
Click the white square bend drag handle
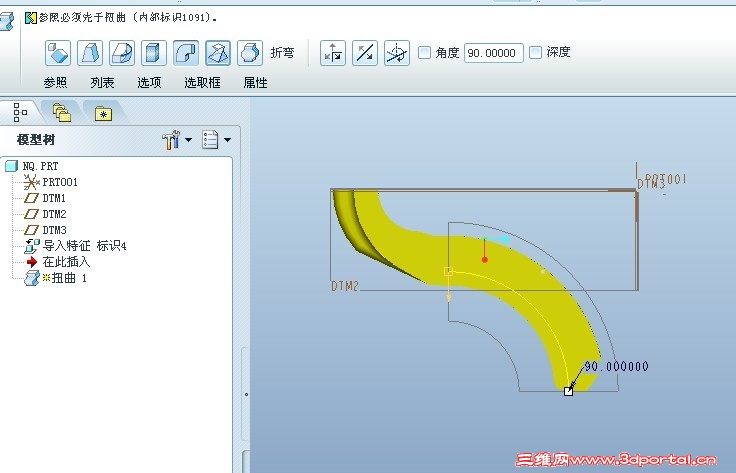(568, 391)
